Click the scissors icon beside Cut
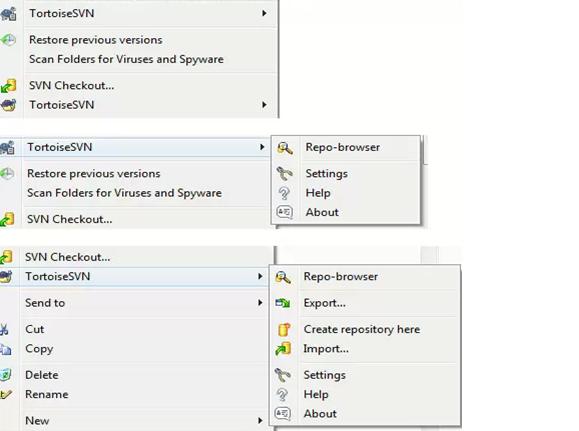This screenshot has width=579, height=431. click(4, 329)
